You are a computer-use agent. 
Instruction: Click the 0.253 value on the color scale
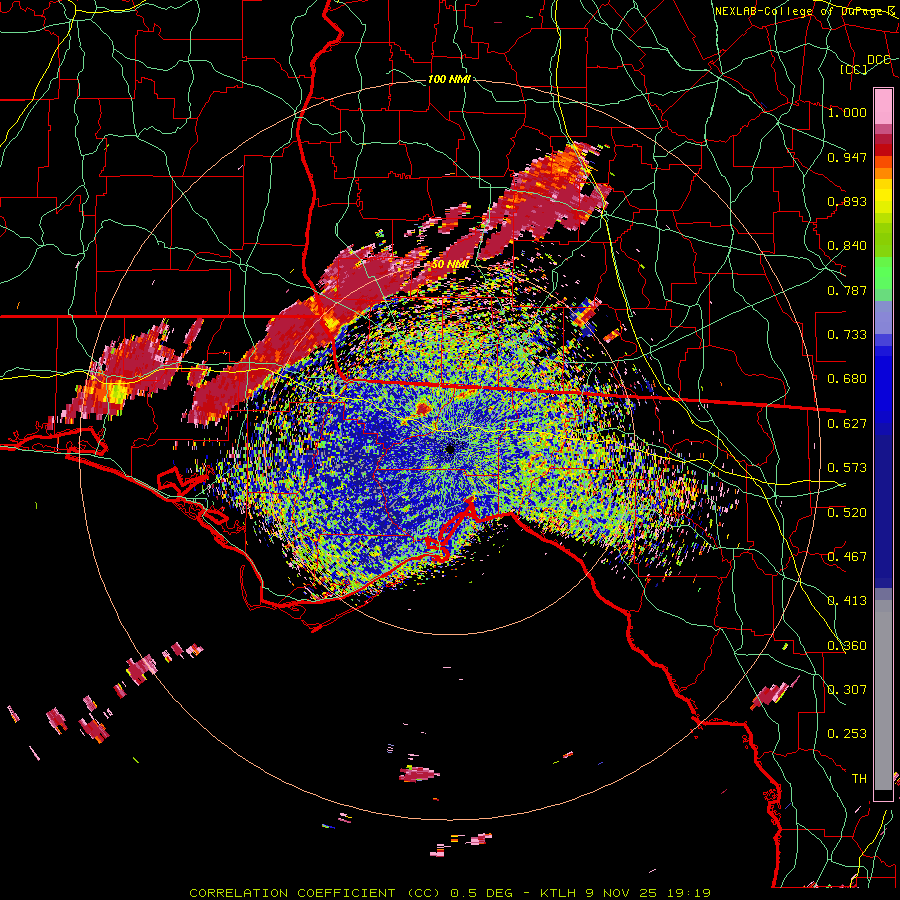point(847,734)
